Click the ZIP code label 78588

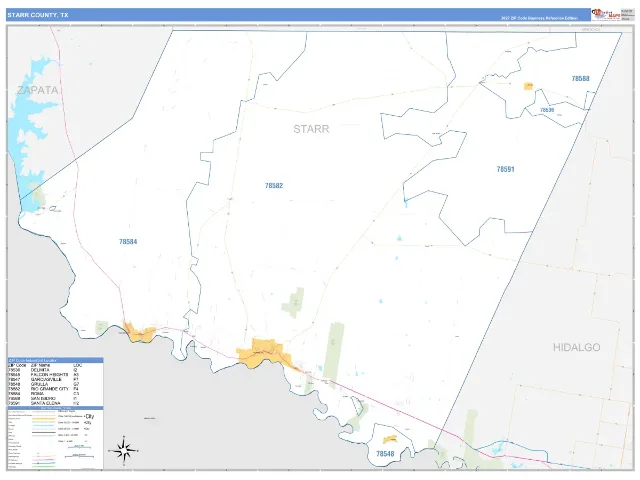[x=580, y=78]
